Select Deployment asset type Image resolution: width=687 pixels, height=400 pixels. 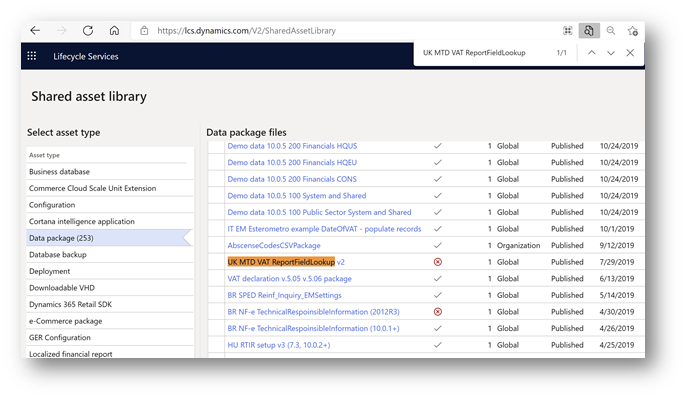point(110,271)
